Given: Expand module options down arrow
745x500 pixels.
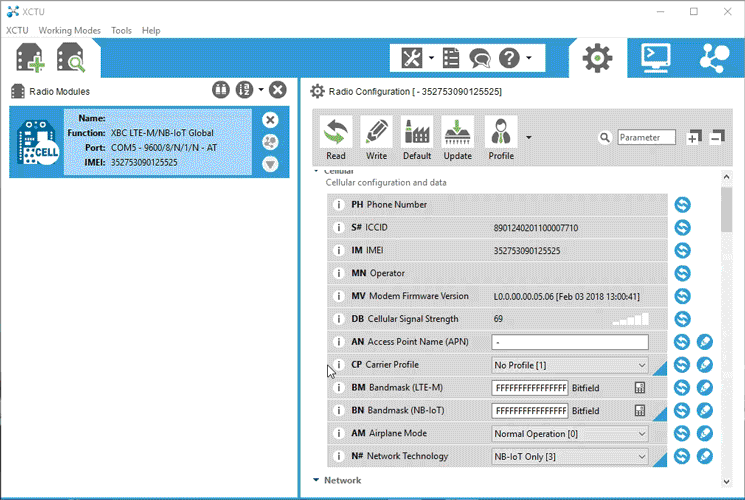Looking at the screenshot, I should [270, 164].
